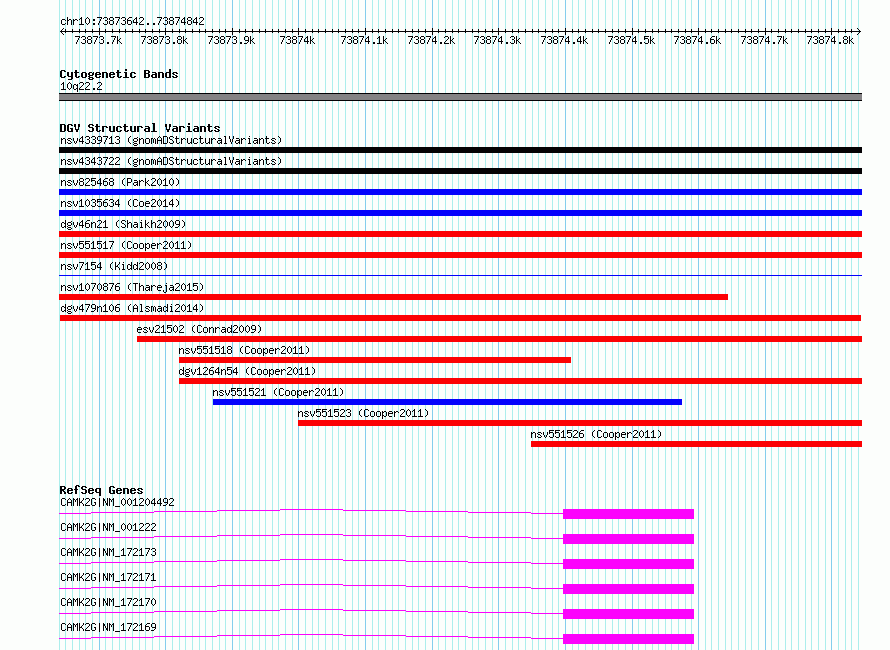Open transcript label CAMK2G|NM_172170

coord(108,602)
